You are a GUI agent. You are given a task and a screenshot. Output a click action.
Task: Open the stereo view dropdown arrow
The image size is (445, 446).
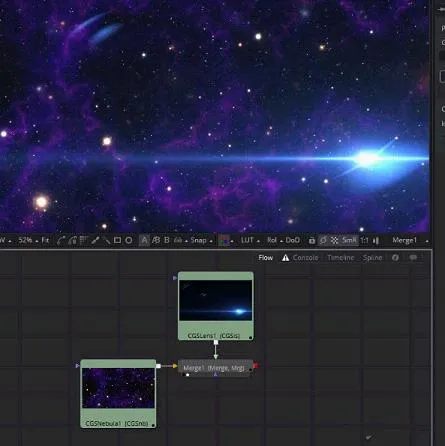coord(186,241)
